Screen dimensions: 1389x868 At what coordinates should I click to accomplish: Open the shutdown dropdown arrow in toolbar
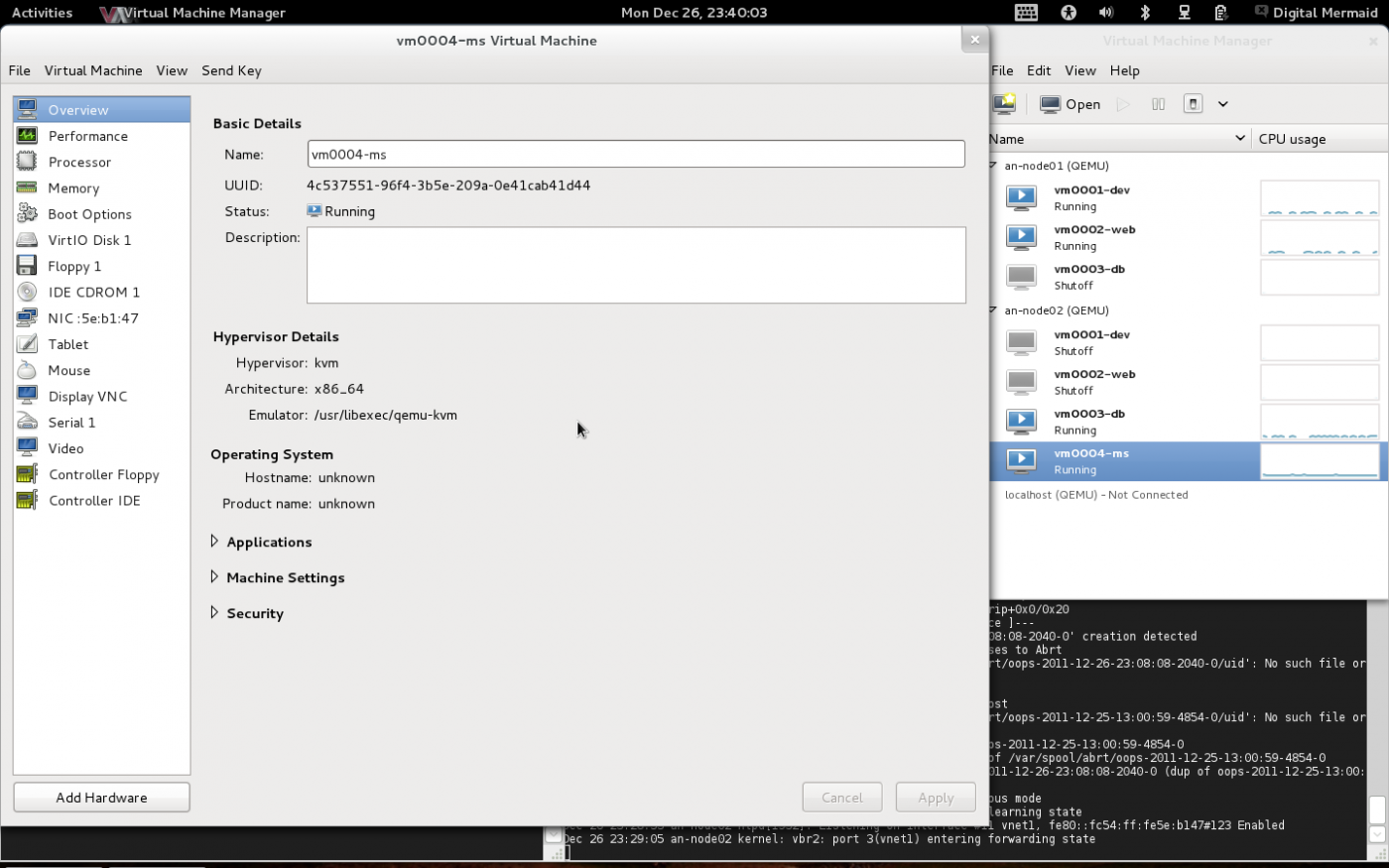point(1223,104)
